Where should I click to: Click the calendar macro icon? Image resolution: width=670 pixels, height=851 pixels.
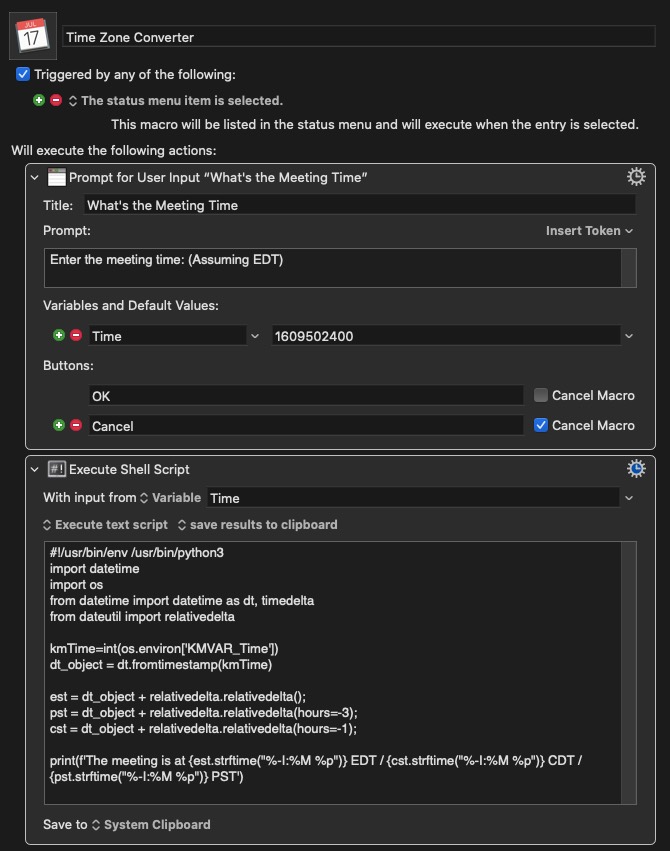(x=33, y=36)
